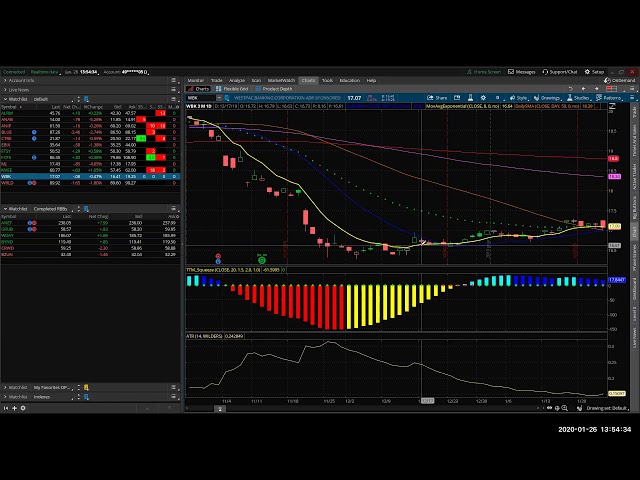Viewport: 640px width, 480px height.
Task: Expand the Live News section
Action: click(x=5, y=89)
